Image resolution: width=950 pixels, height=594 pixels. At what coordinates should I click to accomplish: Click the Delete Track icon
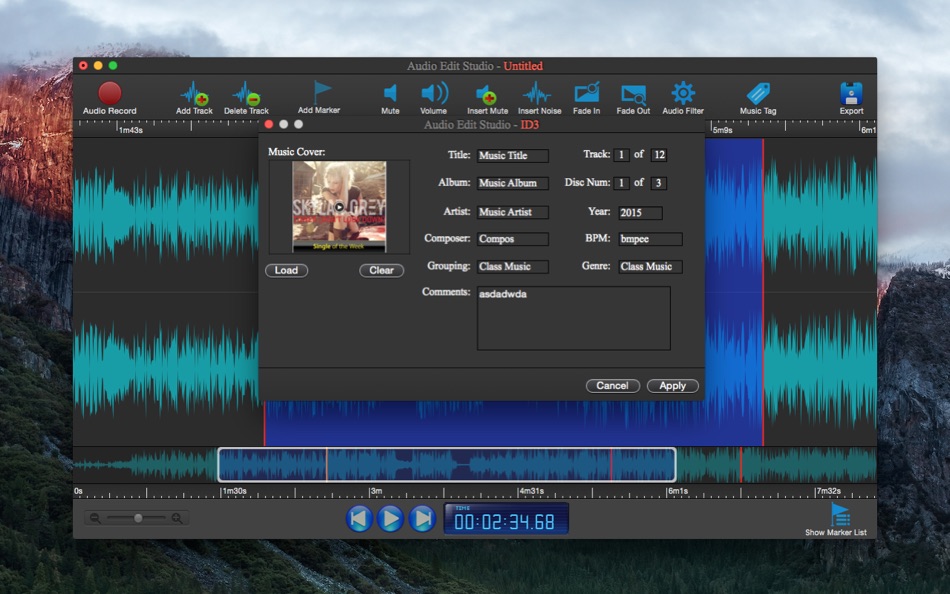[x=246, y=93]
